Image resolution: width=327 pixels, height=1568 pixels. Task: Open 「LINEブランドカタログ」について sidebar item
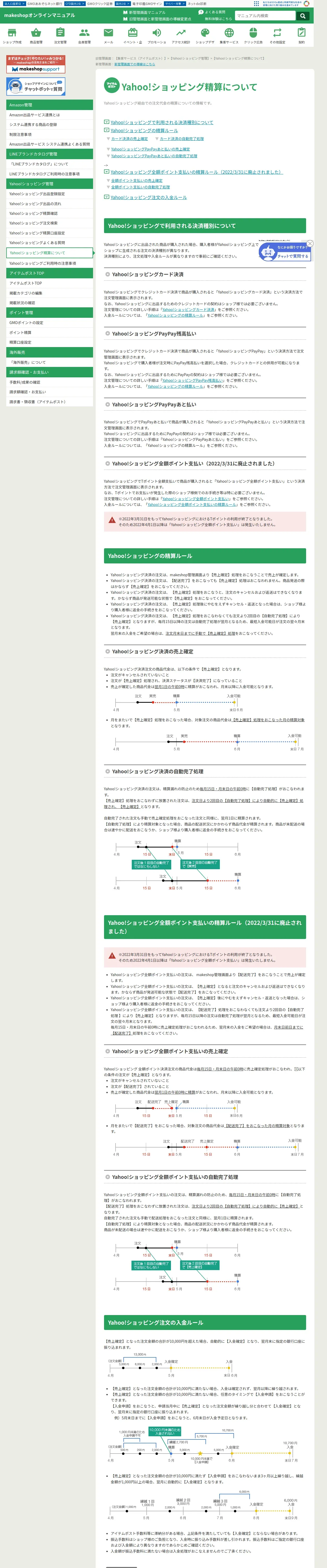click(49, 164)
